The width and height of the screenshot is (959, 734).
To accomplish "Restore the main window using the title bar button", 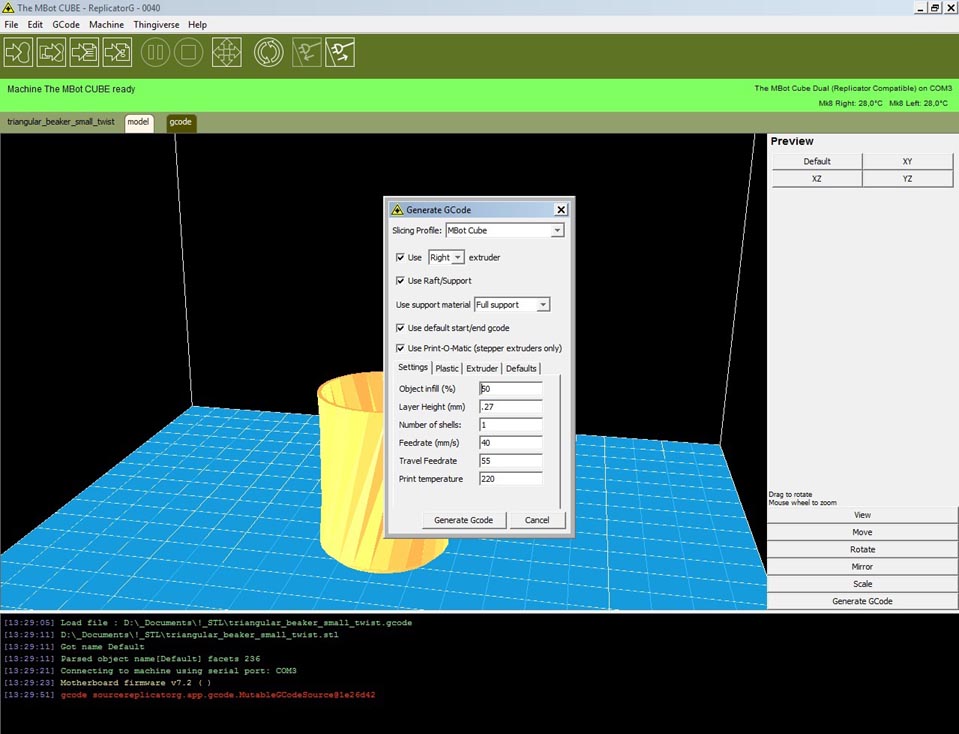I will (x=935, y=8).
